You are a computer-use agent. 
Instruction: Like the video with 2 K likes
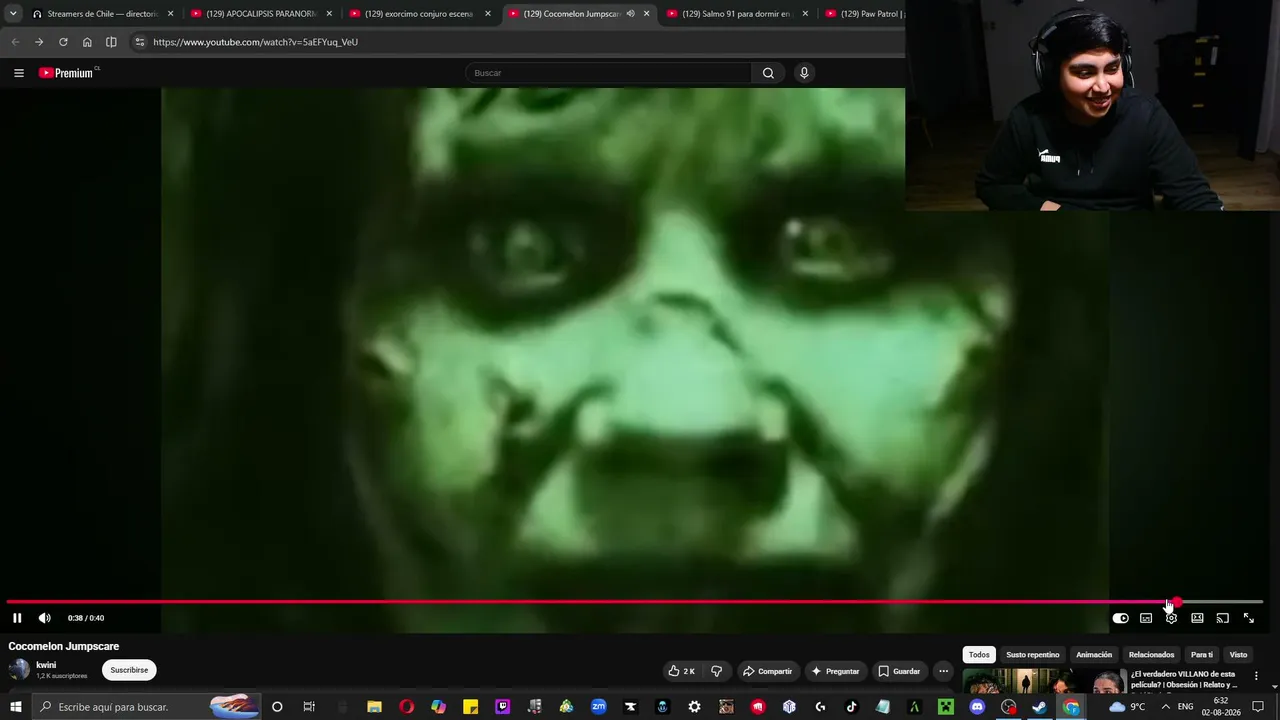pos(682,671)
